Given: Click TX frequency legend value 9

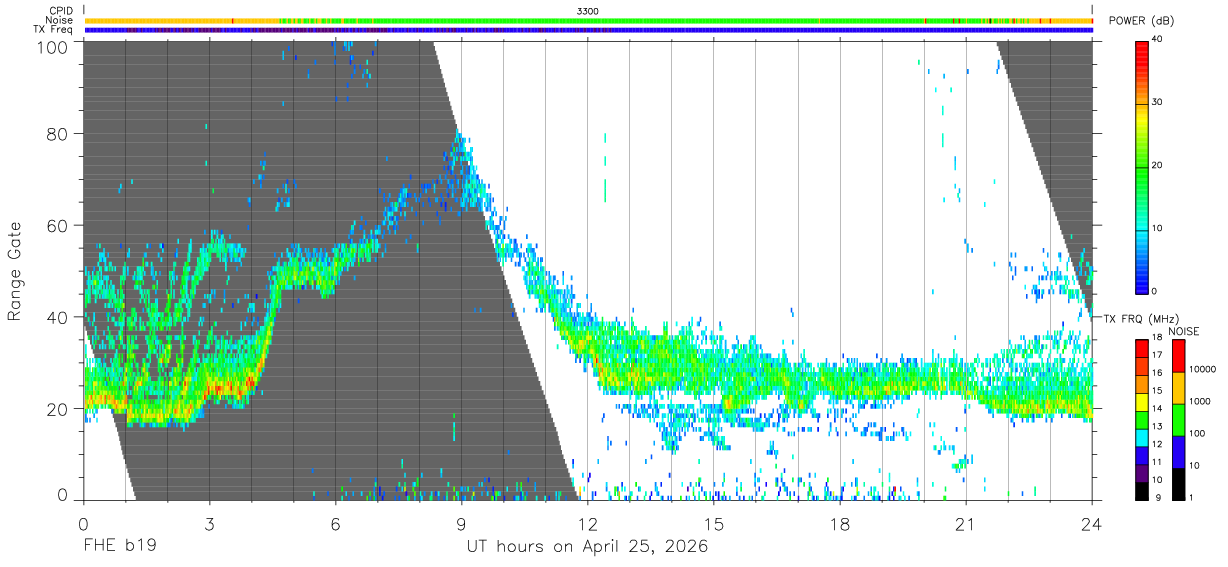Looking at the screenshot, I should click(1161, 497).
